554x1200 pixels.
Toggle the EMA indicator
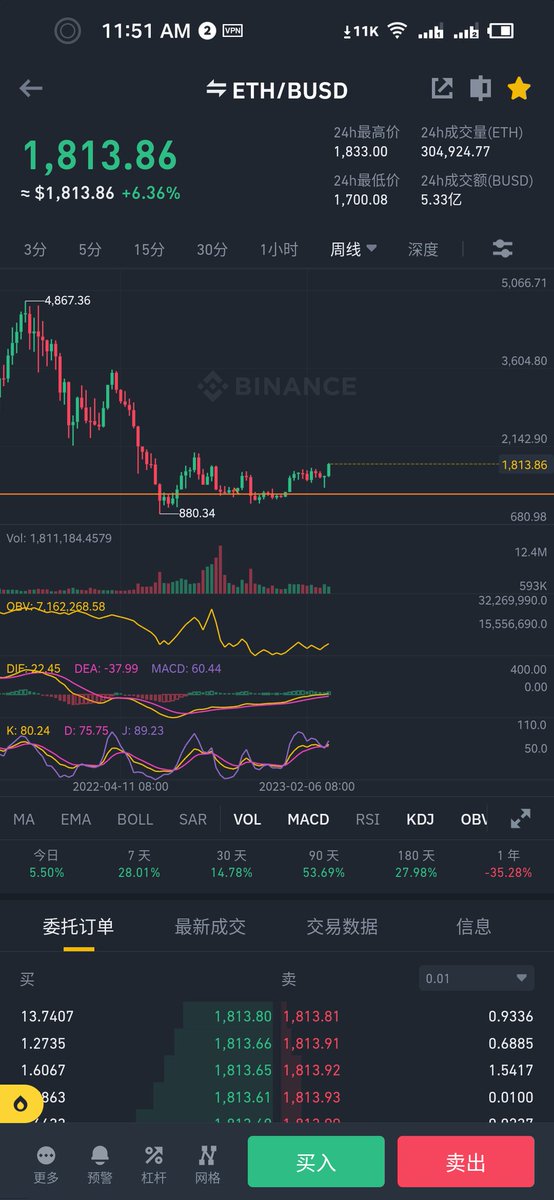tap(76, 819)
